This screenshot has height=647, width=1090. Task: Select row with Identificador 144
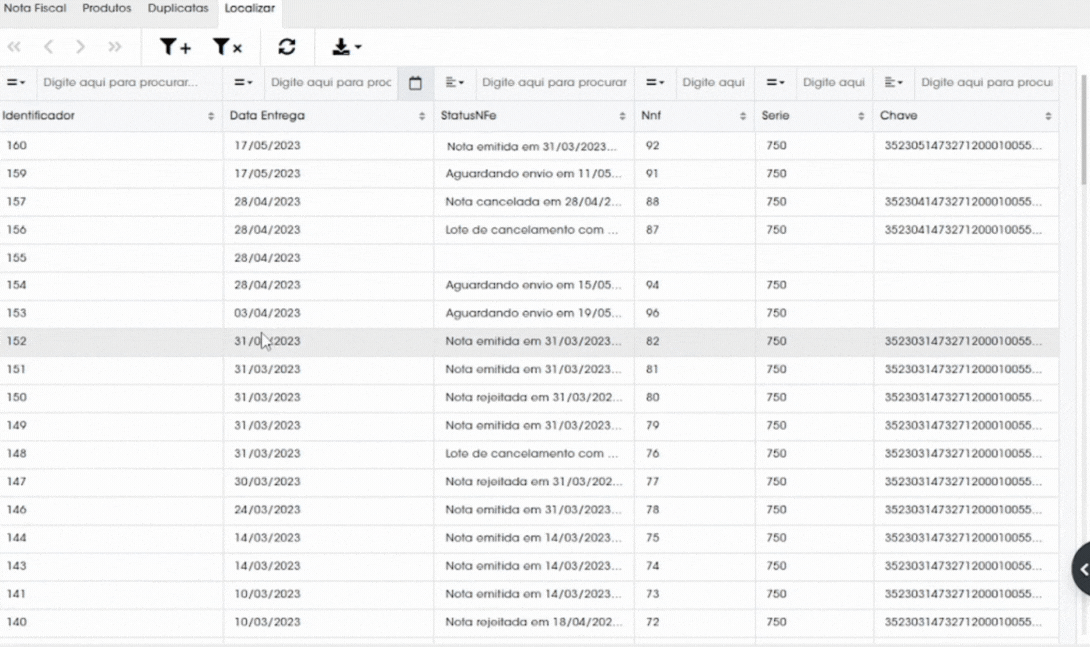[x=529, y=538]
